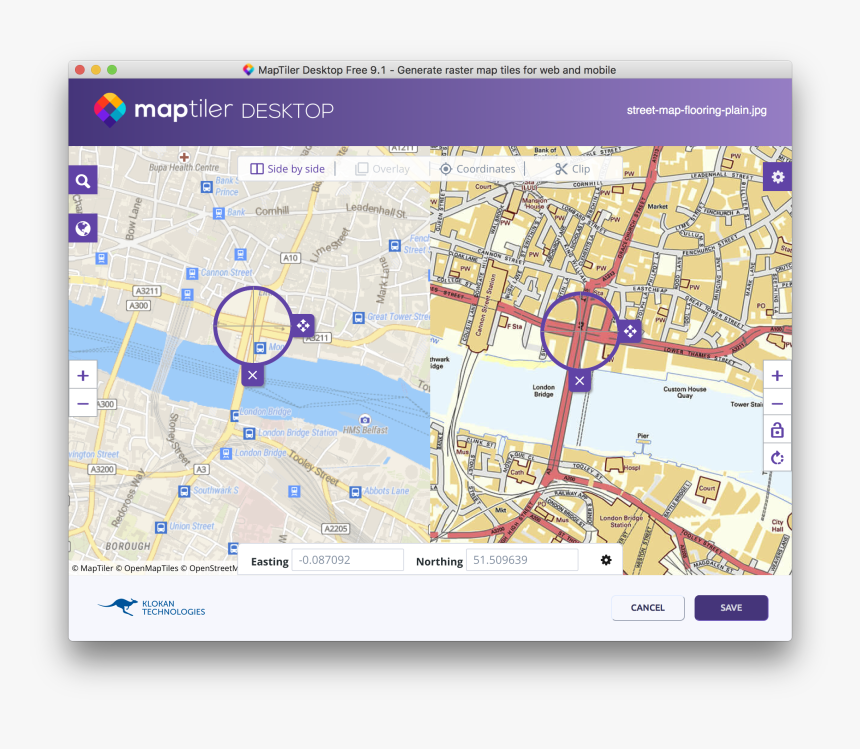Click the Abbots Lane bus stop icon
Screen dimensions: 860x749
[355, 492]
